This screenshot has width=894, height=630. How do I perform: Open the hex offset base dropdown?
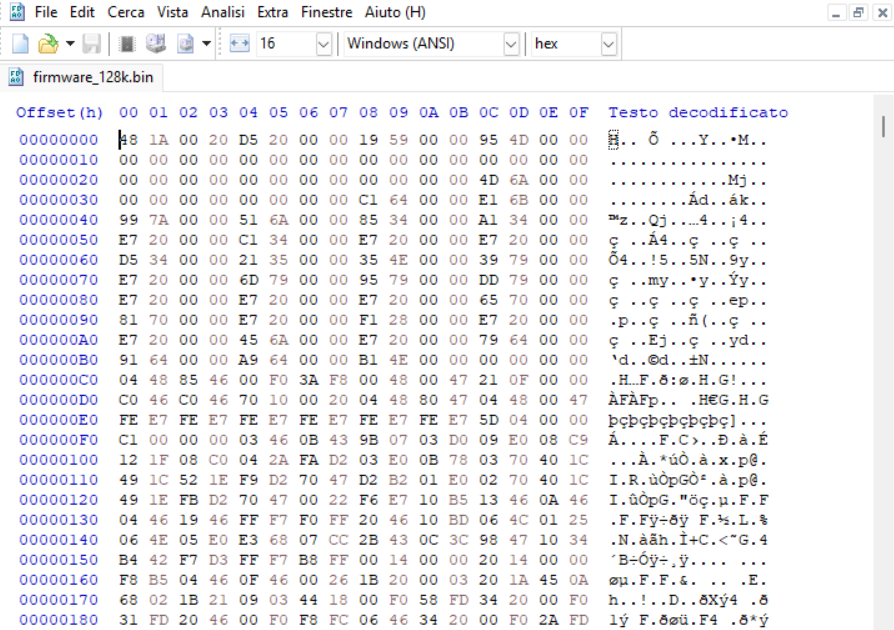[x=608, y=44]
